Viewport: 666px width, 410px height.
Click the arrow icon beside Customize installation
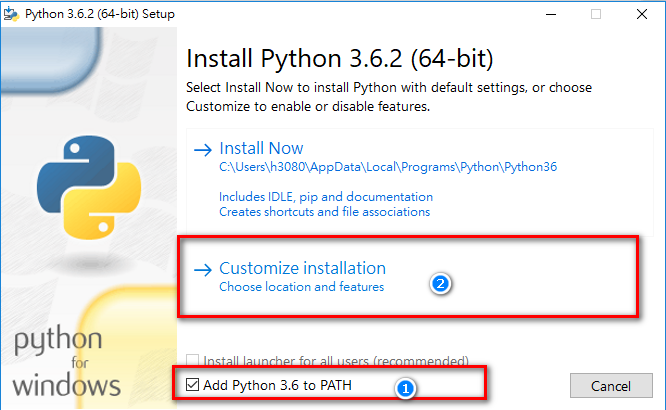point(203,269)
